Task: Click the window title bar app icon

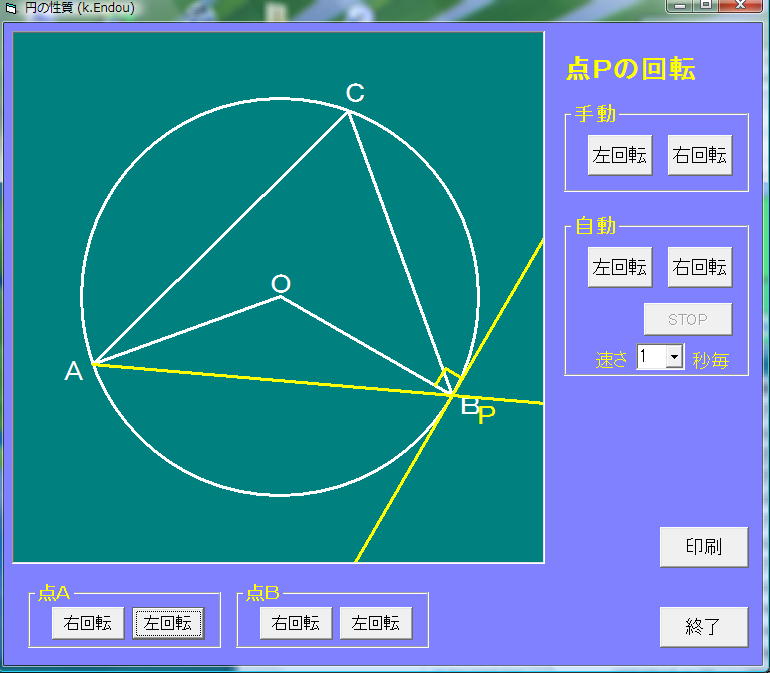Action: point(11,8)
